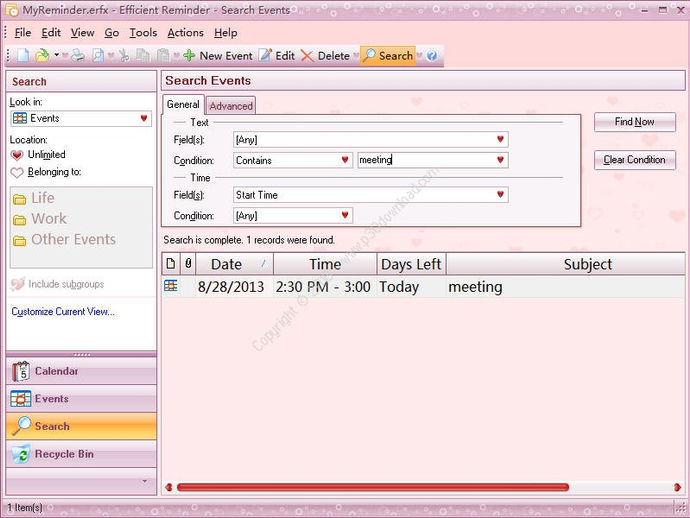Image resolution: width=690 pixels, height=518 pixels.
Task: Click the horizontal scrollbar right arrow
Action: coord(678,487)
